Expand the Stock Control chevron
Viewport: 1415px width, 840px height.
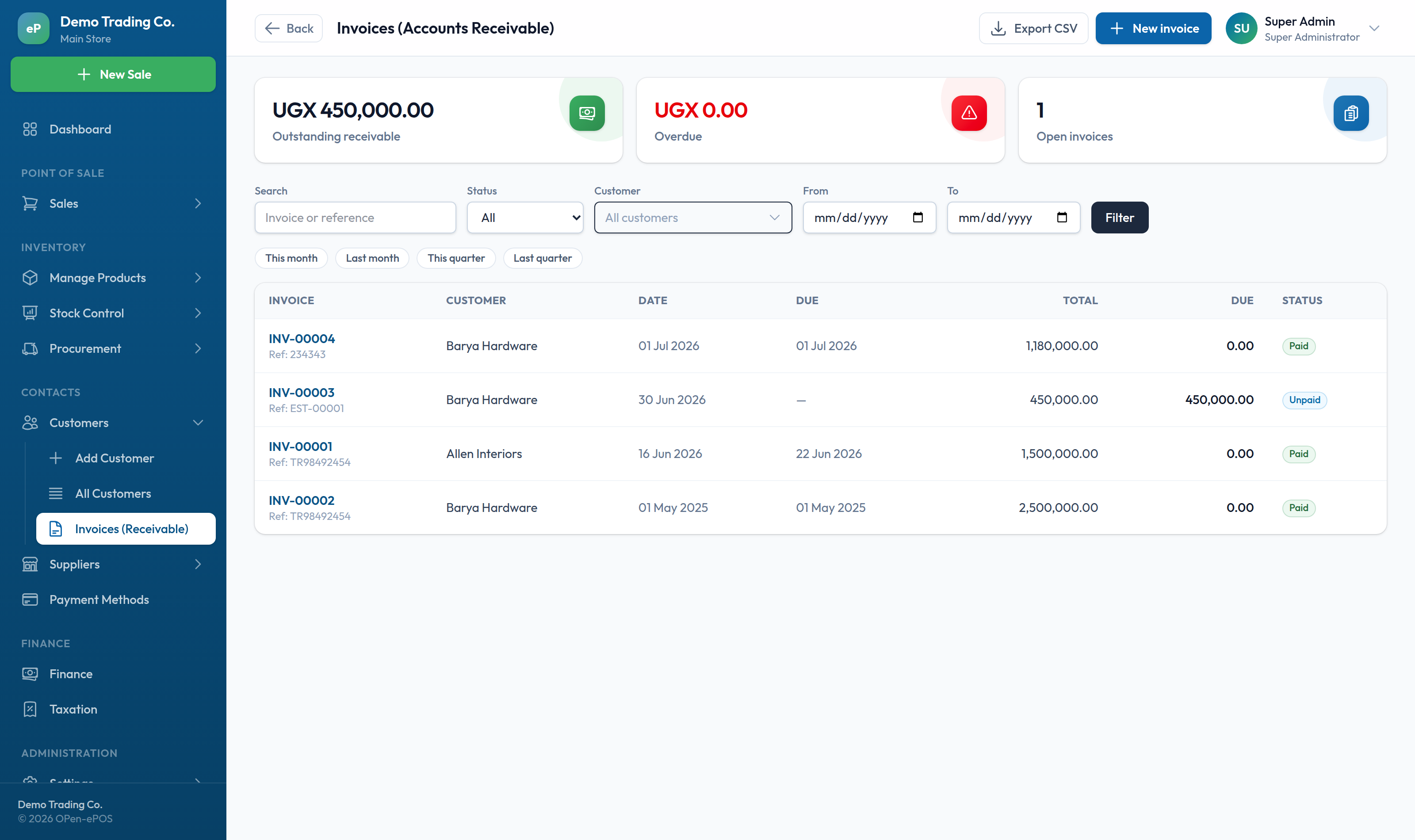198,313
